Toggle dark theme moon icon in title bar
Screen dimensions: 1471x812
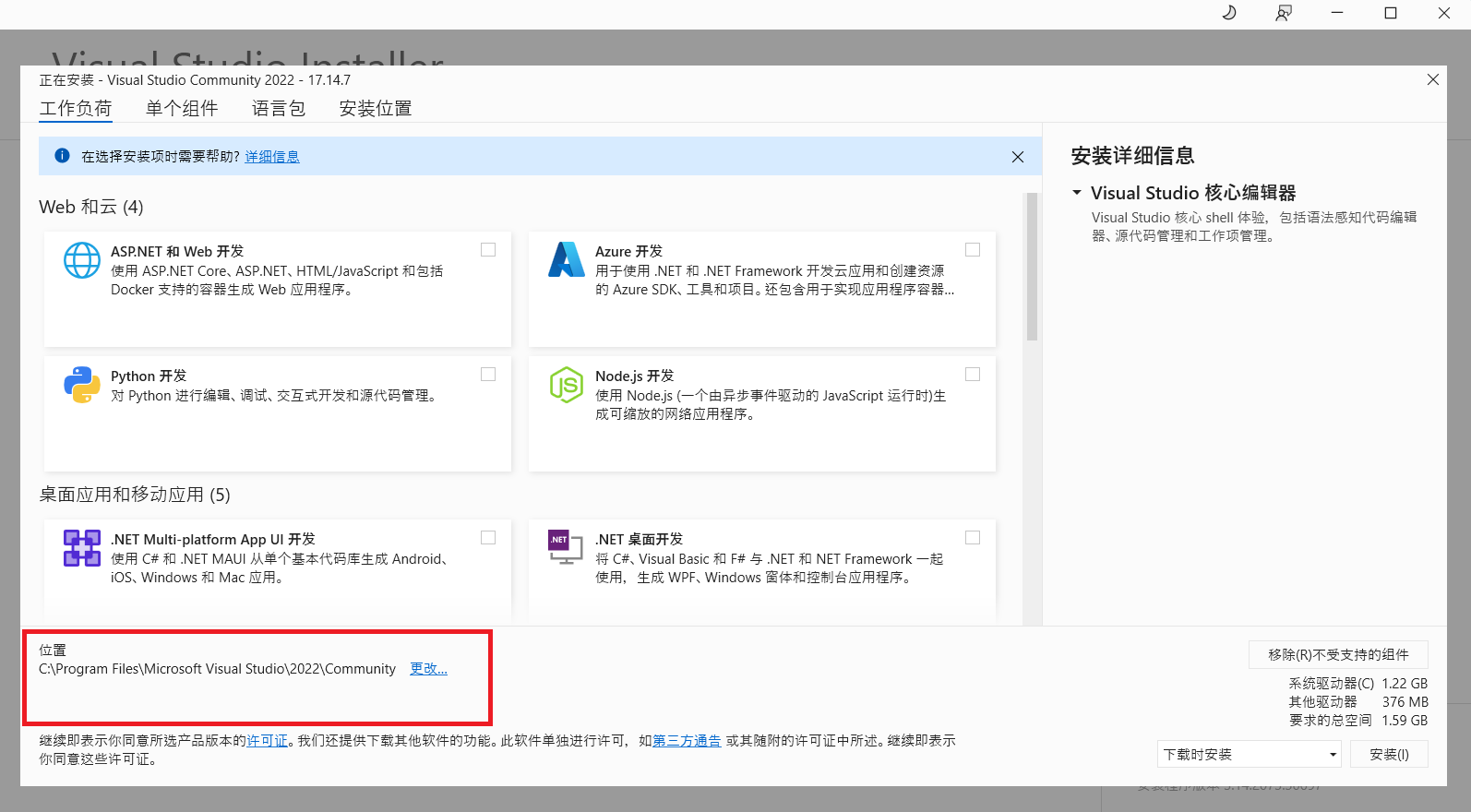click(x=1229, y=13)
